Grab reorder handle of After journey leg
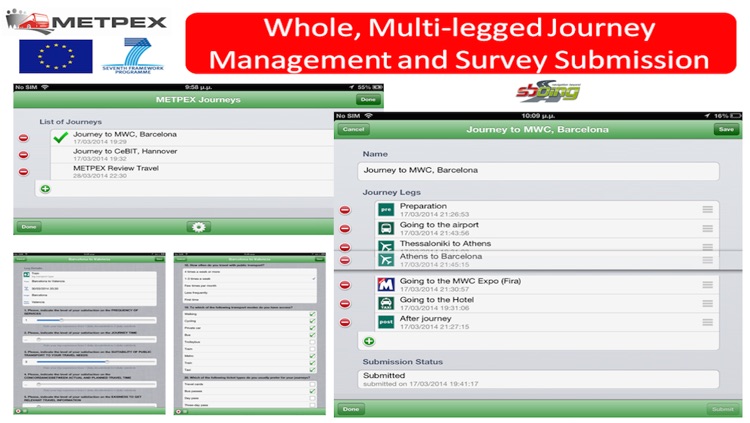 (x=708, y=322)
